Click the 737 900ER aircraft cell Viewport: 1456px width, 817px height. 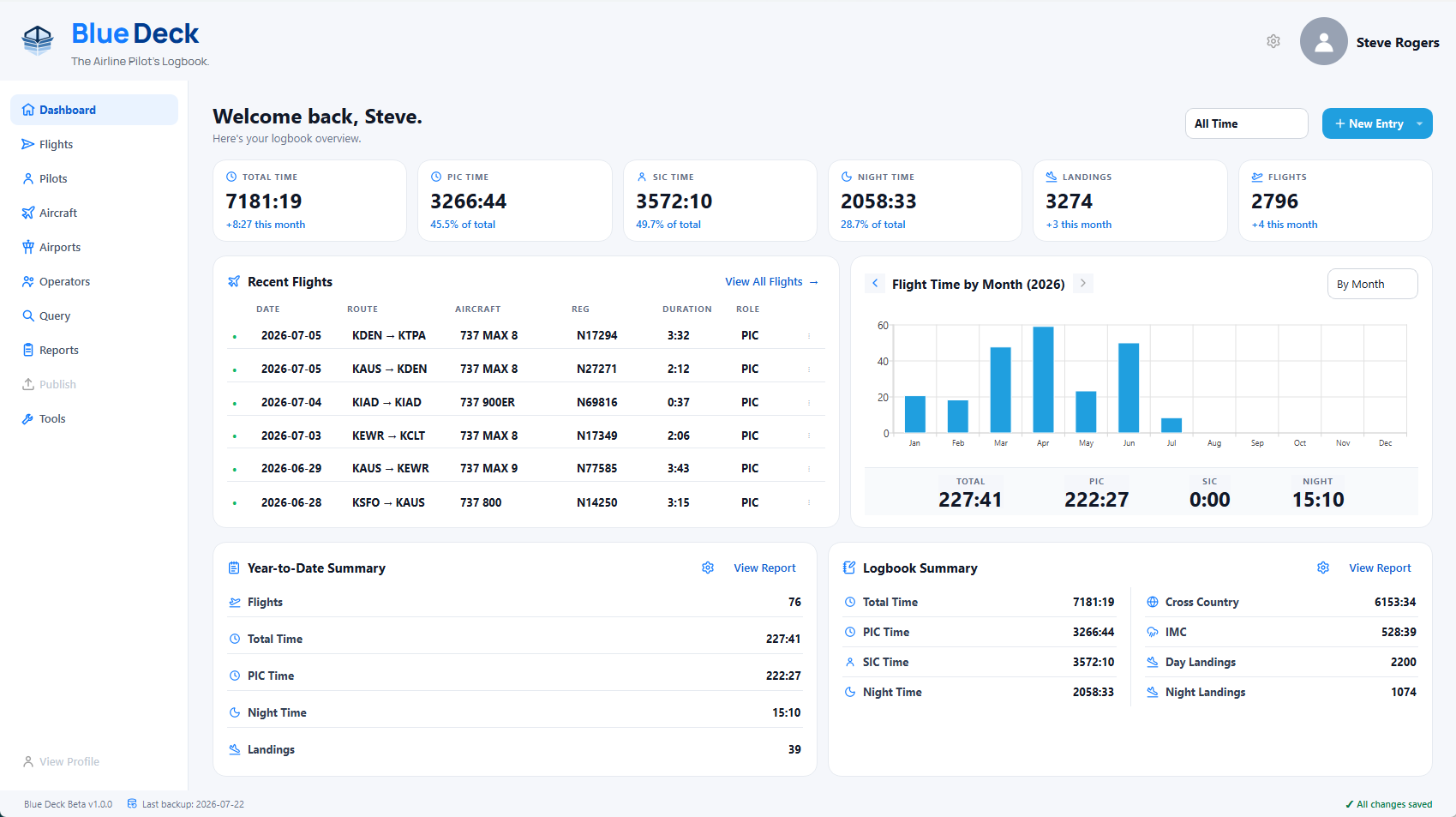tap(488, 402)
